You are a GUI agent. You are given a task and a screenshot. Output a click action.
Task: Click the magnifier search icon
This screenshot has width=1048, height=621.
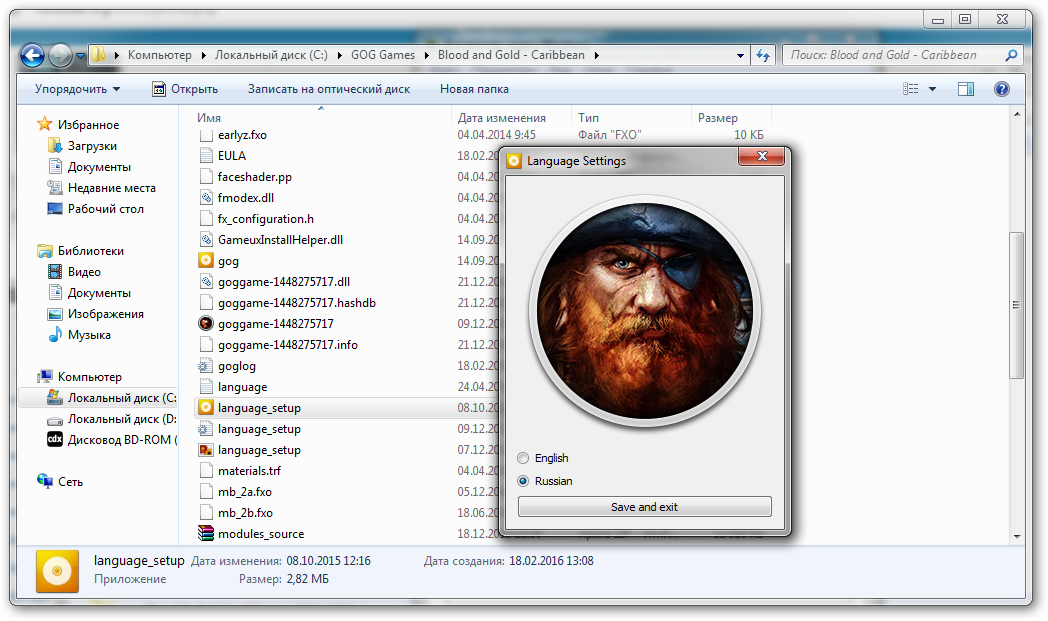(1011, 55)
